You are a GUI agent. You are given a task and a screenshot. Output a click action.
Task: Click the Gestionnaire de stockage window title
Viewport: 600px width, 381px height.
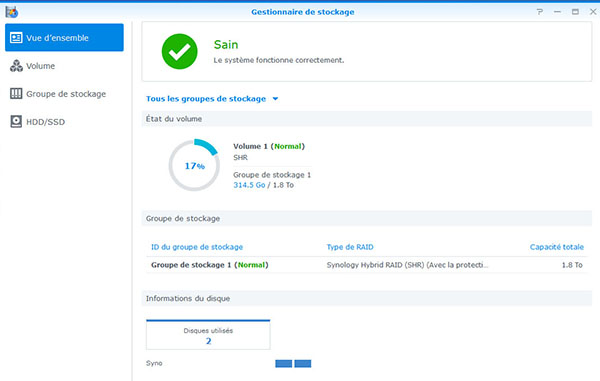pos(303,12)
